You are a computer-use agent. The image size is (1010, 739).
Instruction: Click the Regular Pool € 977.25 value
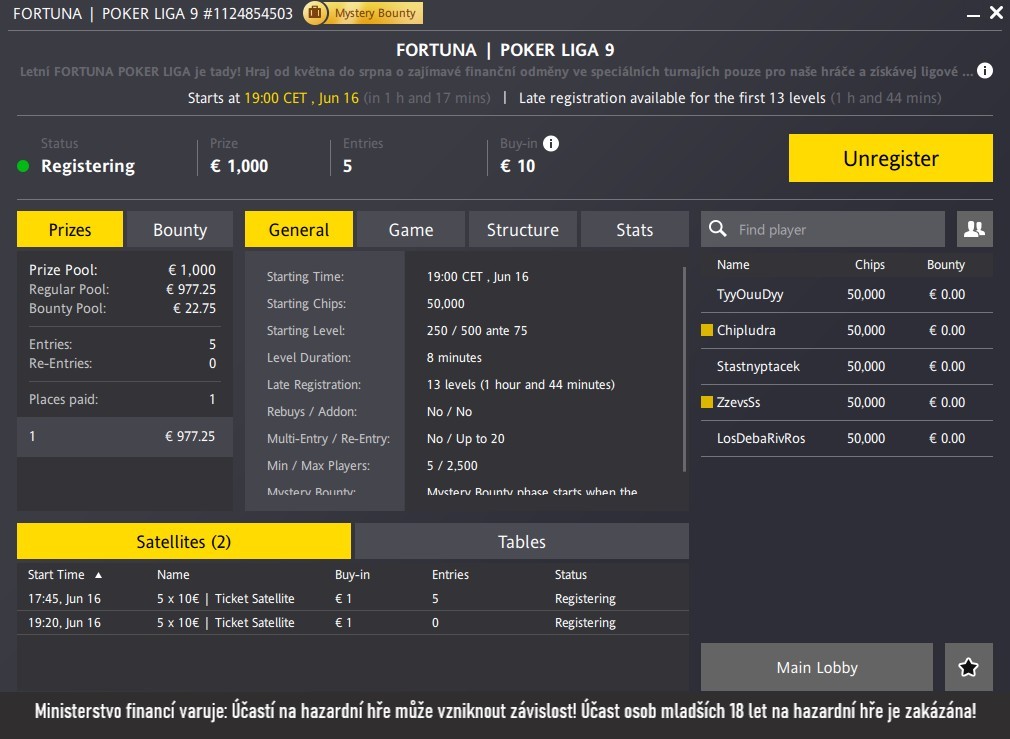point(191,289)
